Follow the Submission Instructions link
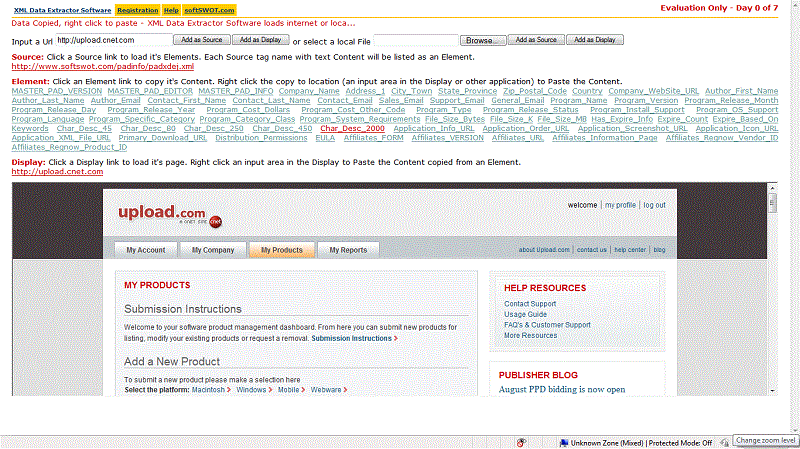The image size is (800, 449). [x=354, y=338]
